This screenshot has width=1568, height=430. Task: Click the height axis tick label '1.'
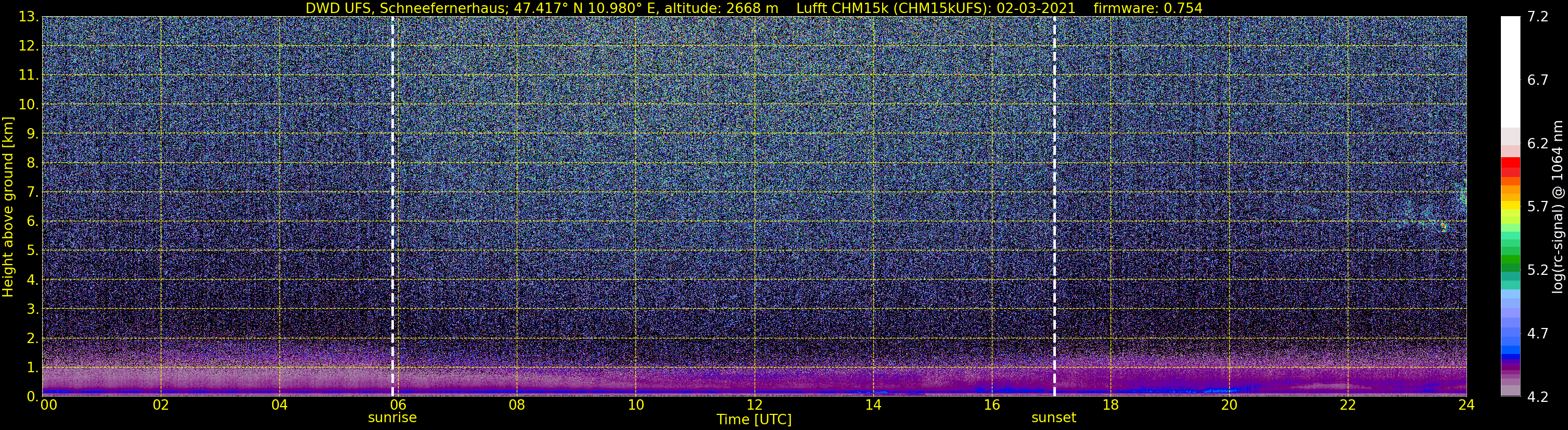pyautogui.click(x=32, y=368)
